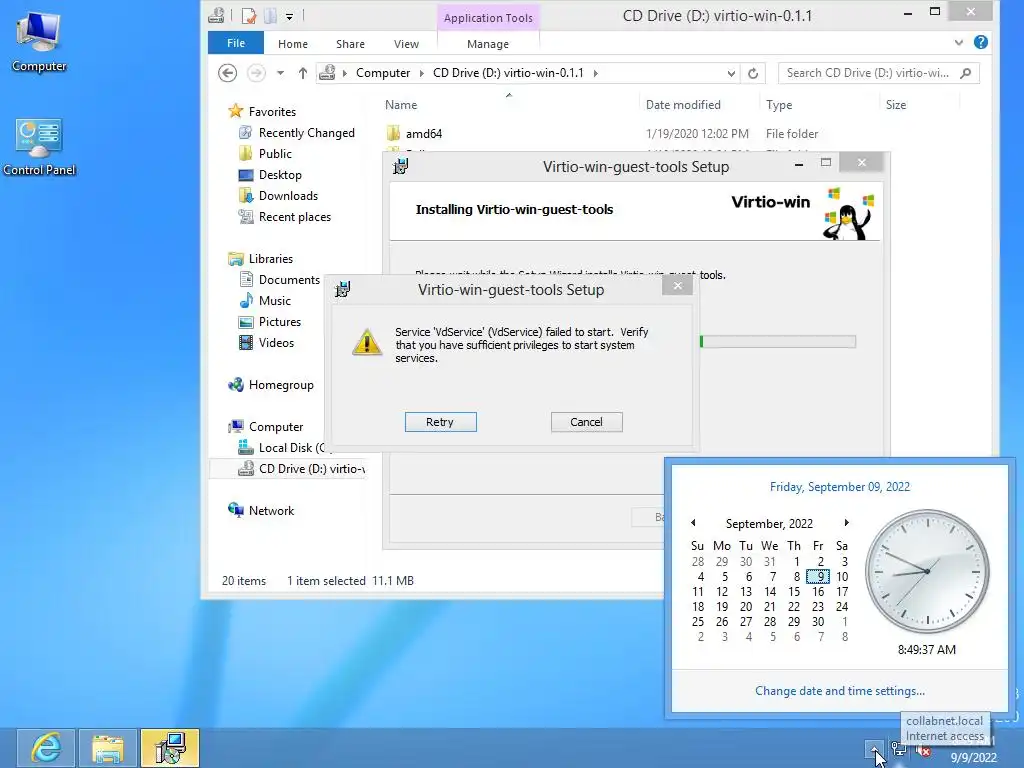Go to previous month in calendar
The width and height of the screenshot is (1024, 768).
[693, 522]
